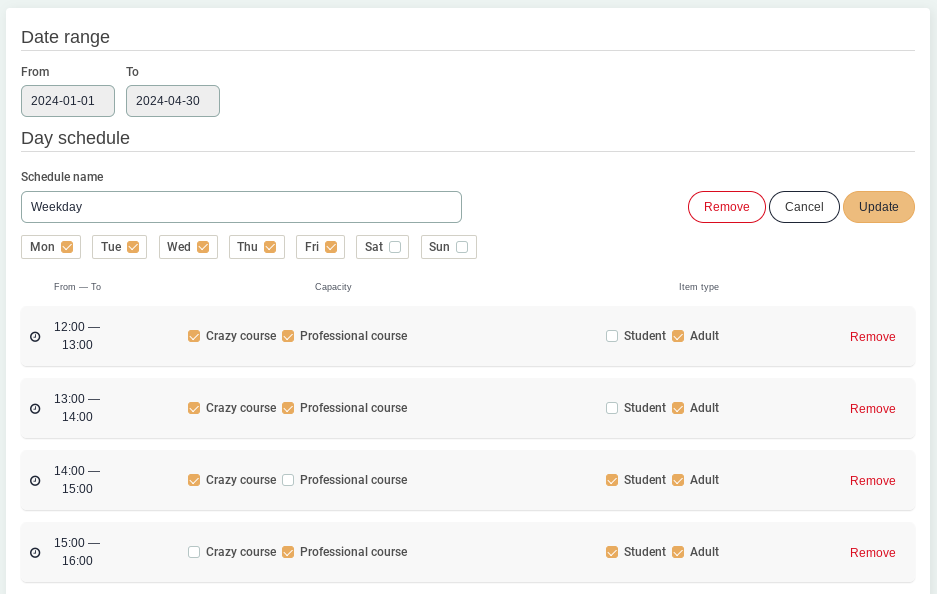Viewport: 937px width, 594px height.
Task: Click the Schedule name text field
Action: 241,207
